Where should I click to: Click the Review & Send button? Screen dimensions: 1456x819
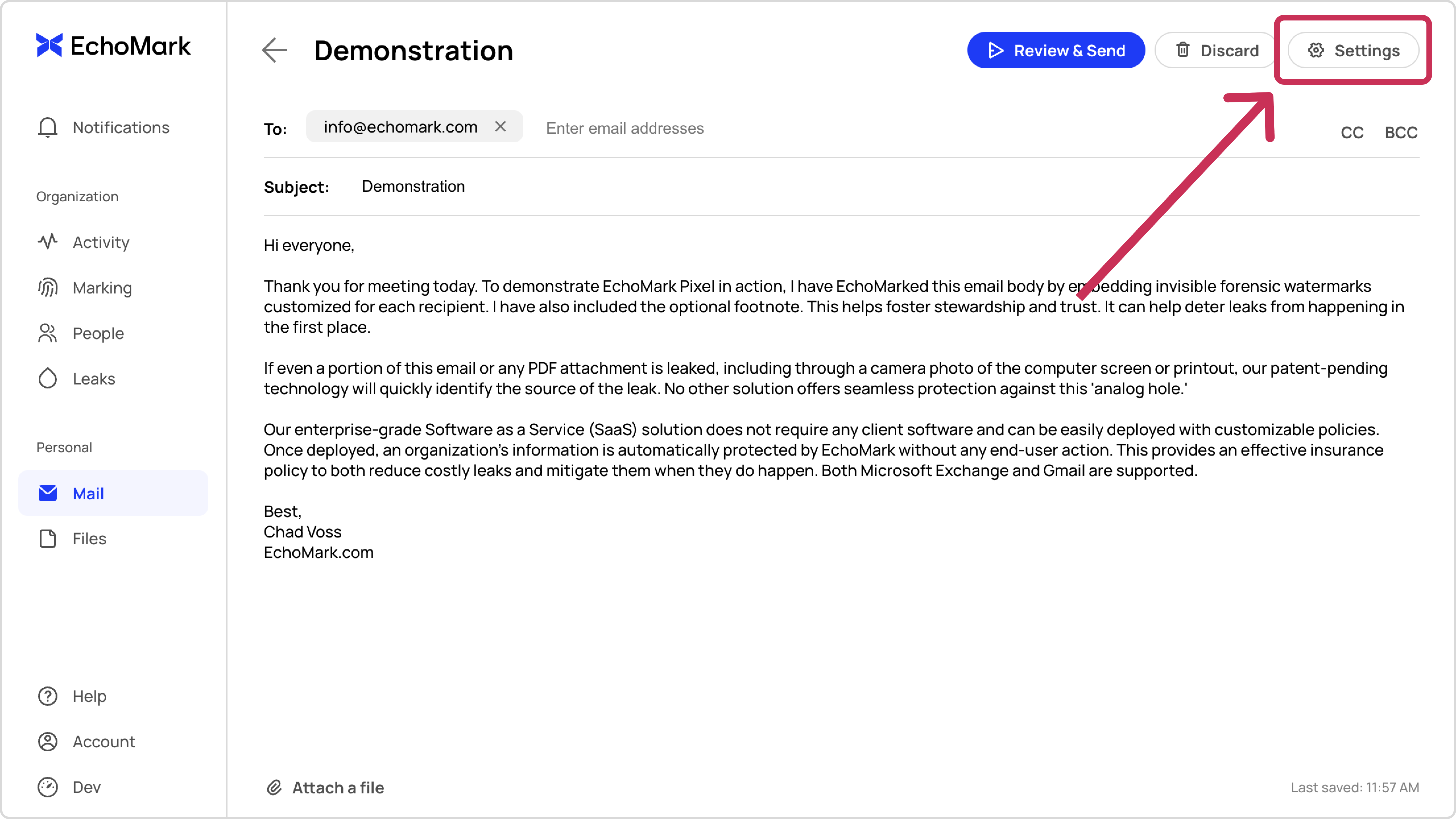click(x=1056, y=50)
